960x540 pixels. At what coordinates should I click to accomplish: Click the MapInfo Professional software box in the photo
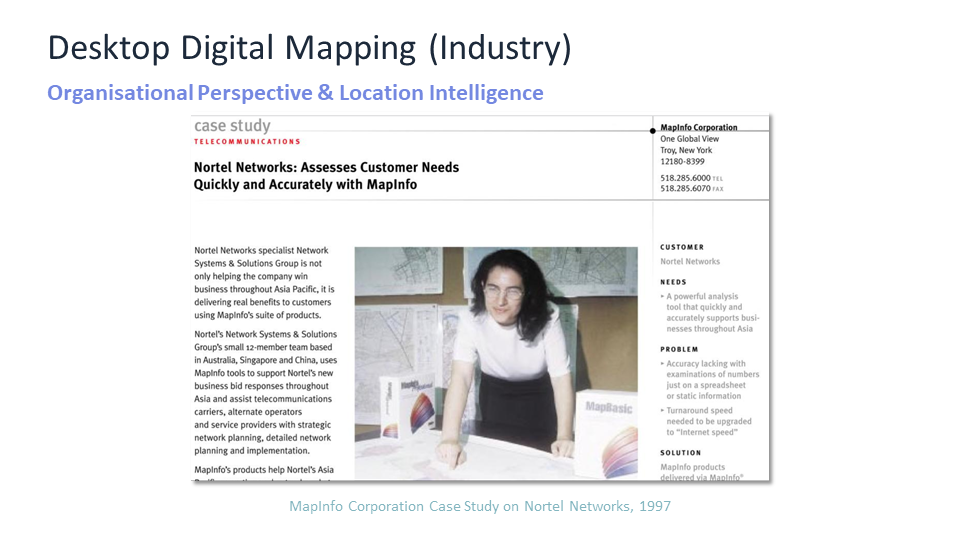point(408,407)
